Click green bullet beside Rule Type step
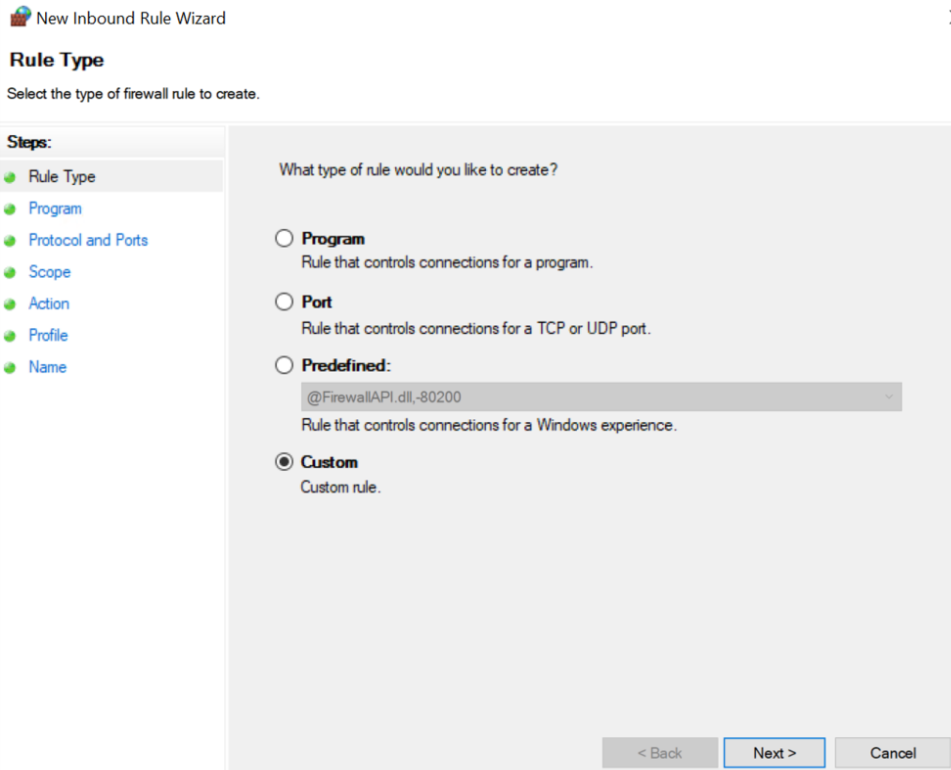The width and height of the screenshot is (951, 770). [10, 178]
